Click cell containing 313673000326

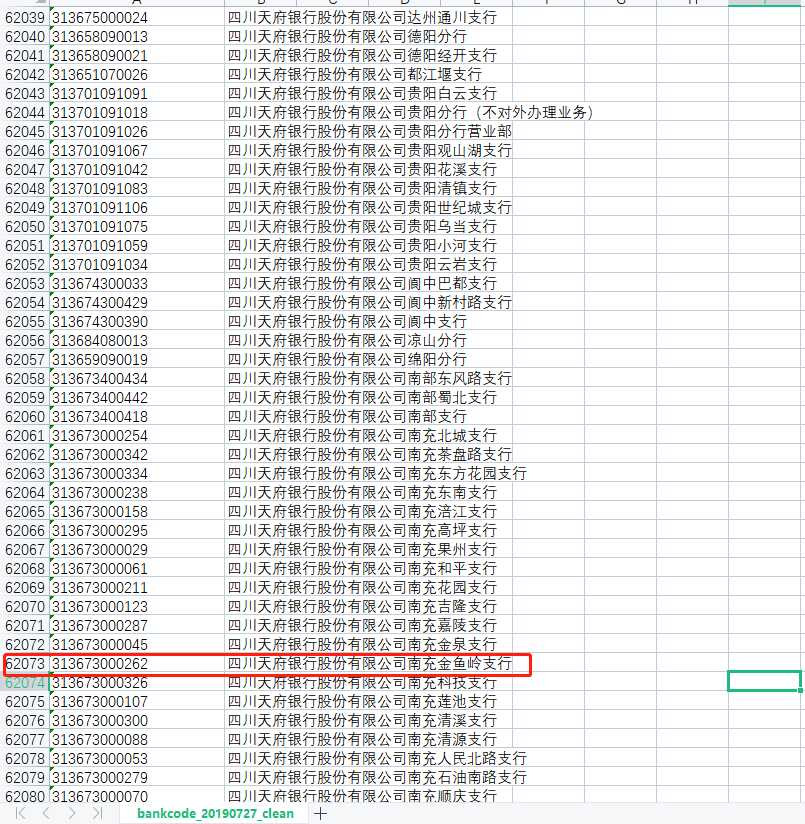(137, 683)
